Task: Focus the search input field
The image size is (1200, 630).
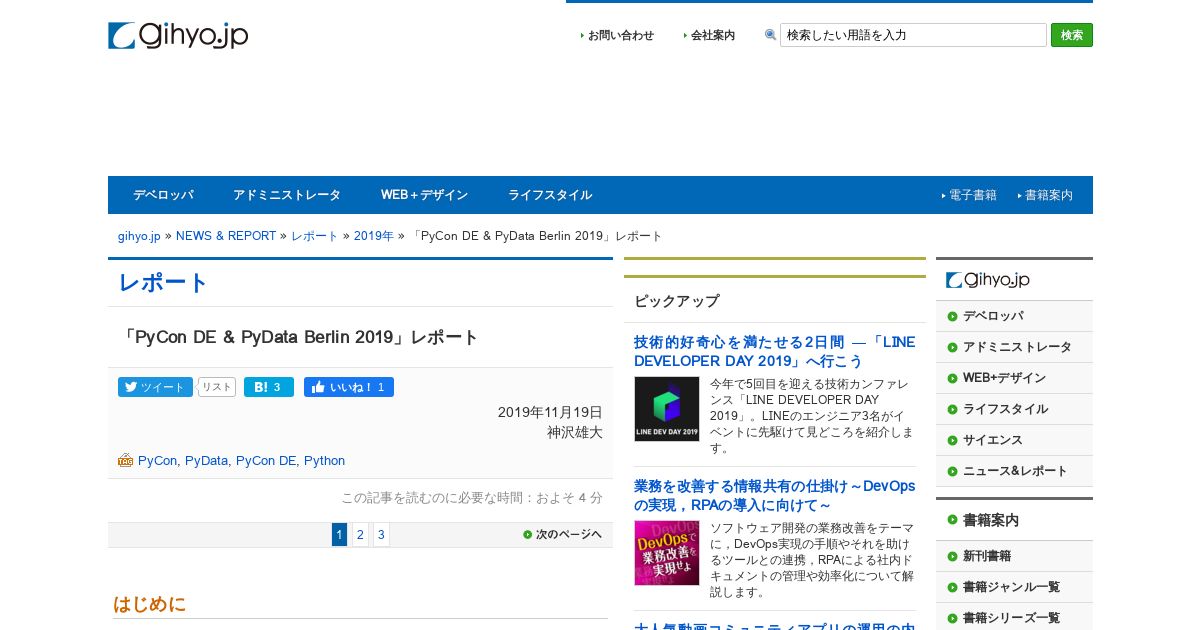Action: pyautogui.click(x=913, y=35)
